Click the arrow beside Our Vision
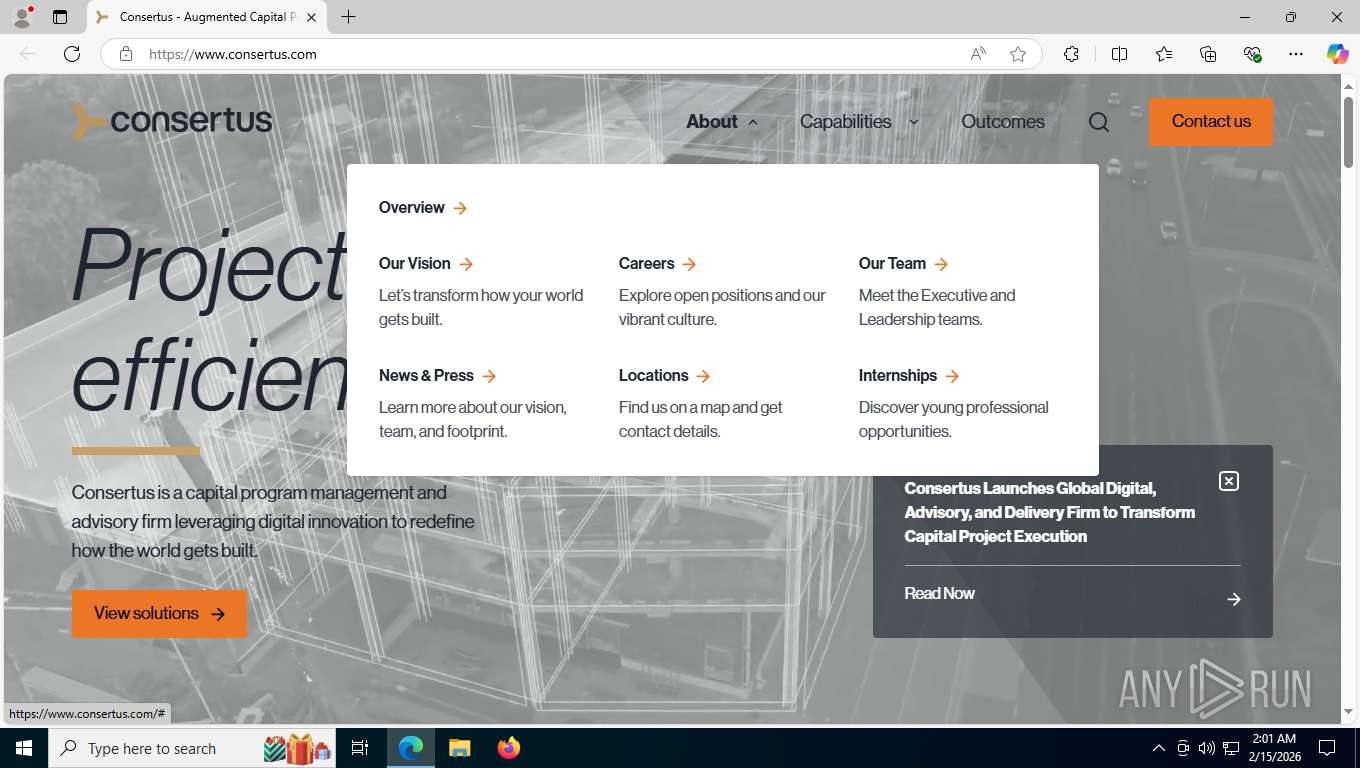 click(466, 264)
